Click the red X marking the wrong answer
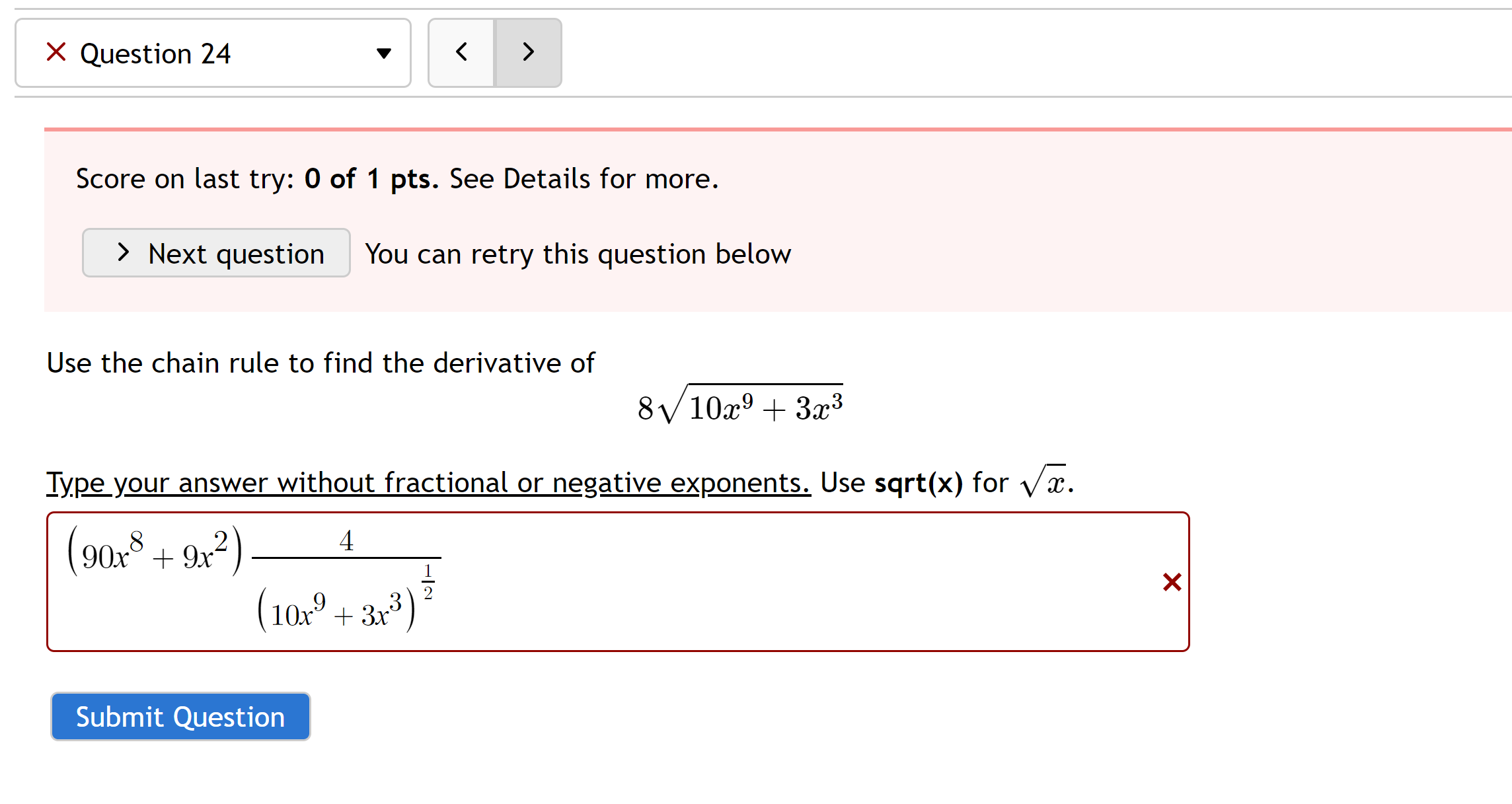The image size is (1512, 804). tap(1172, 582)
